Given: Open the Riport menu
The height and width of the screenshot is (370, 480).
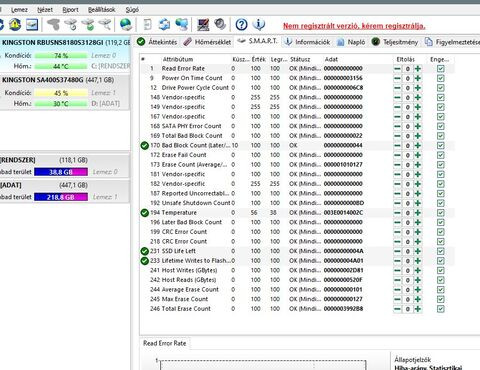Looking at the screenshot, I should (70, 10).
